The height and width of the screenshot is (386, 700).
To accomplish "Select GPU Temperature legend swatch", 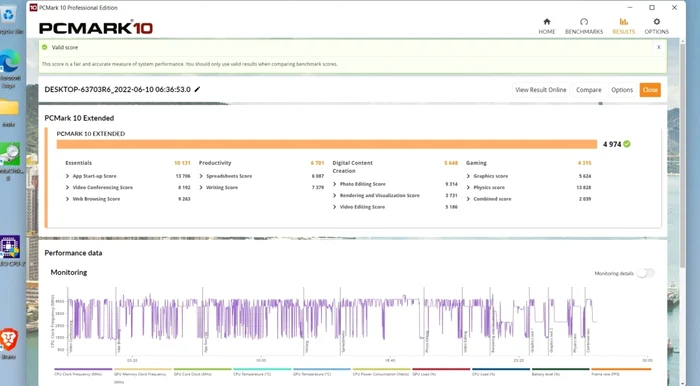I will (x=322, y=369).
